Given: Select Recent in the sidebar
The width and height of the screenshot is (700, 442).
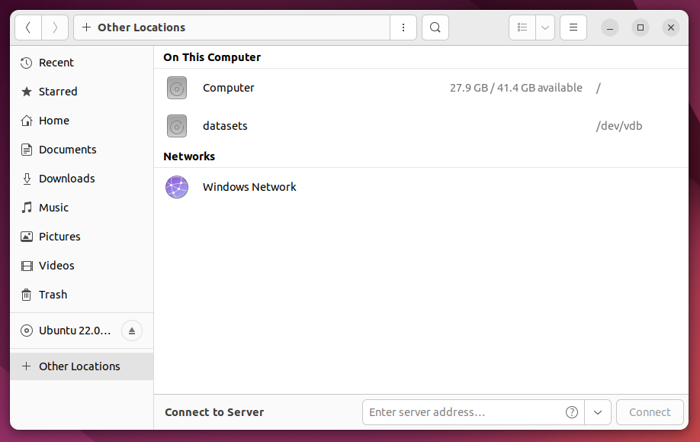Looking at the screenshot, I should [56, 63].
